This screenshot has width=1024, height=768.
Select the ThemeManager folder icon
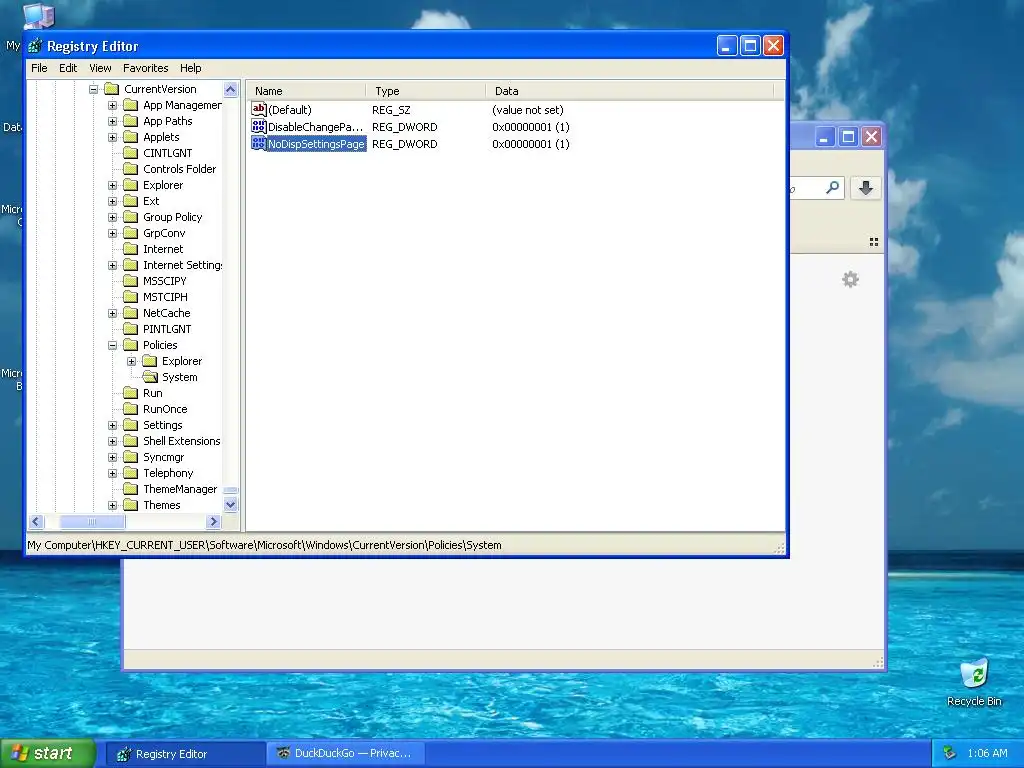click(x=131, y=488)
